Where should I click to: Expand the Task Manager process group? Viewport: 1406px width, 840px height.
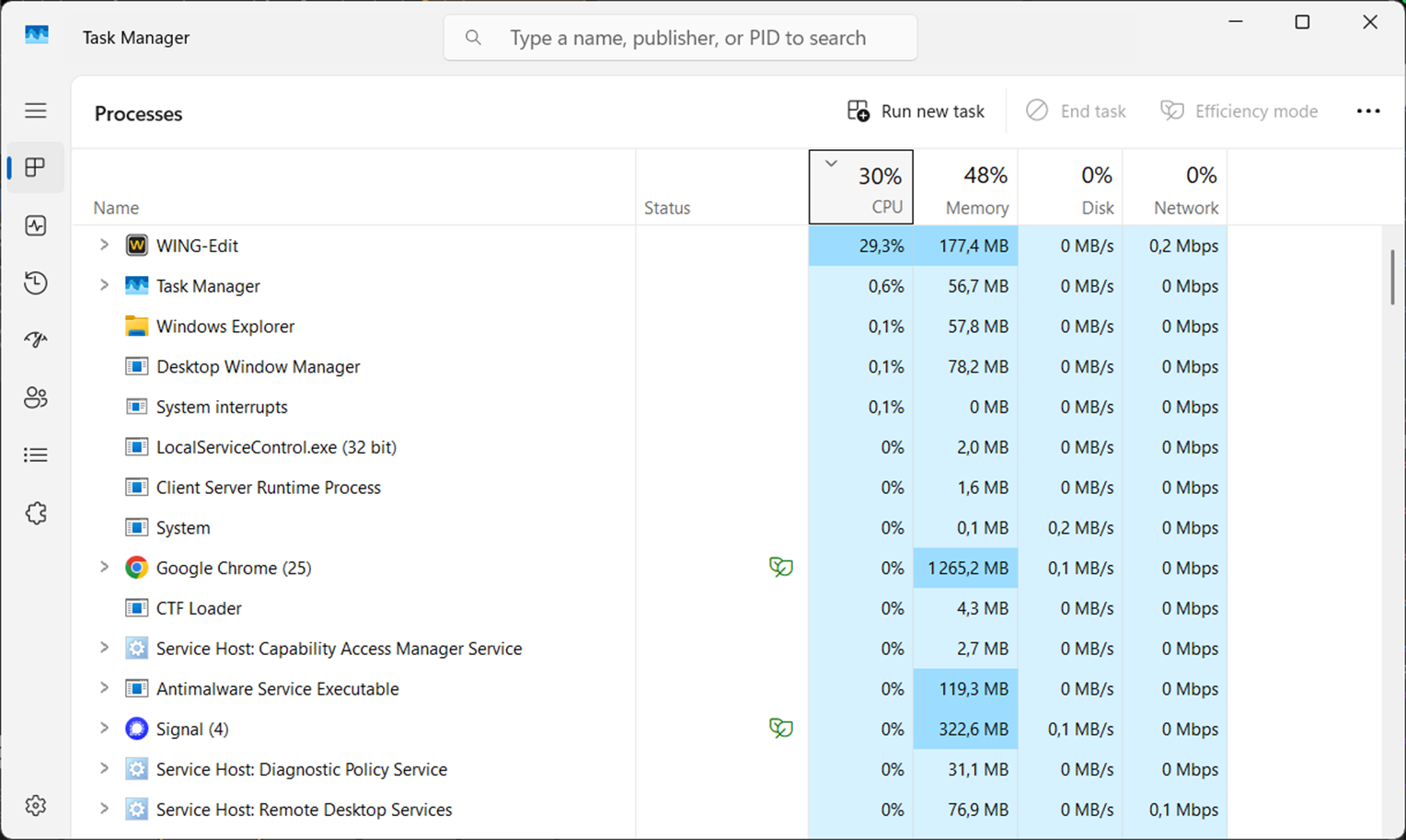pyautogui.click(x=104, y=285)
